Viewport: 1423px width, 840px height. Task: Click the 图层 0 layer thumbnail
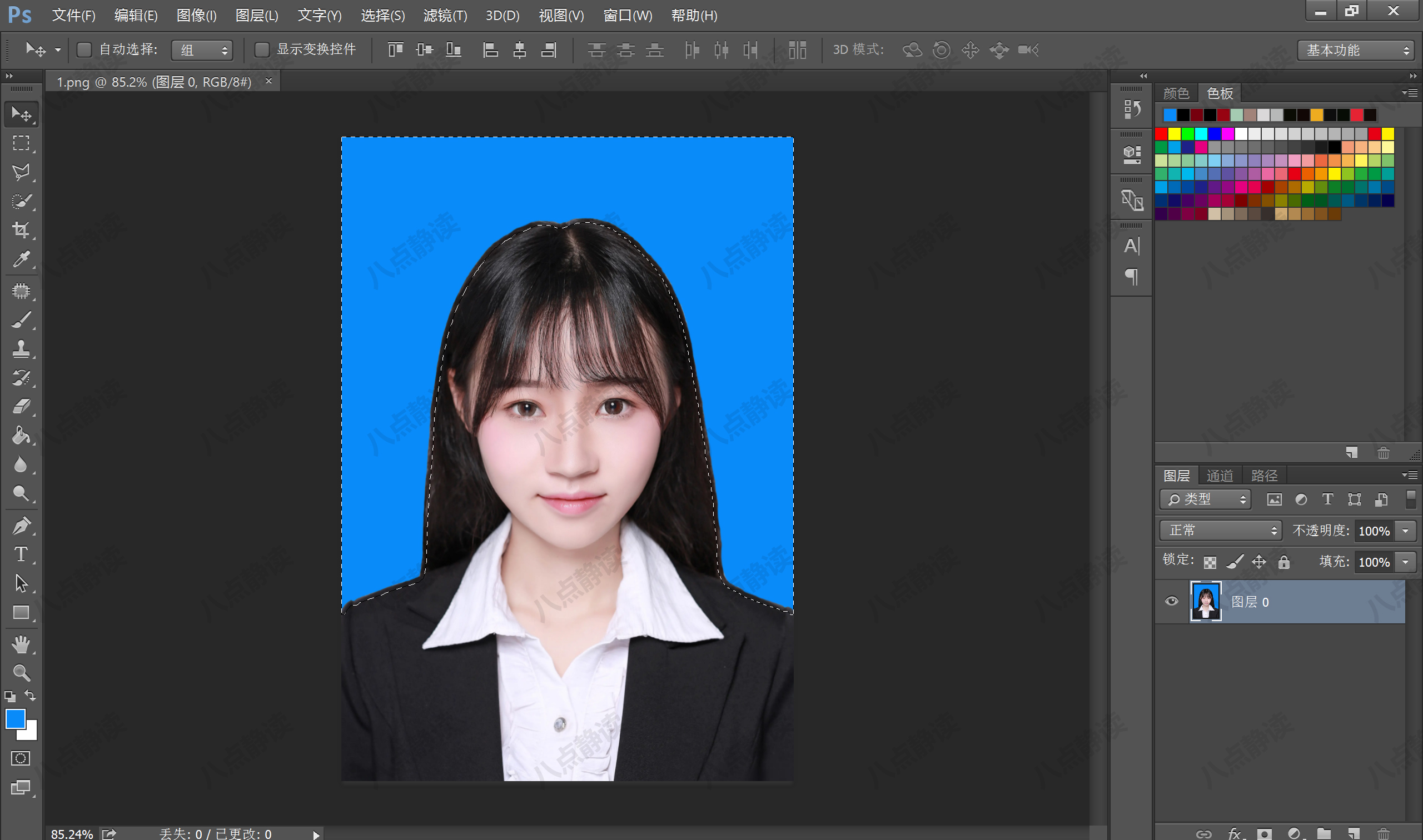(x=1205, y=601)
